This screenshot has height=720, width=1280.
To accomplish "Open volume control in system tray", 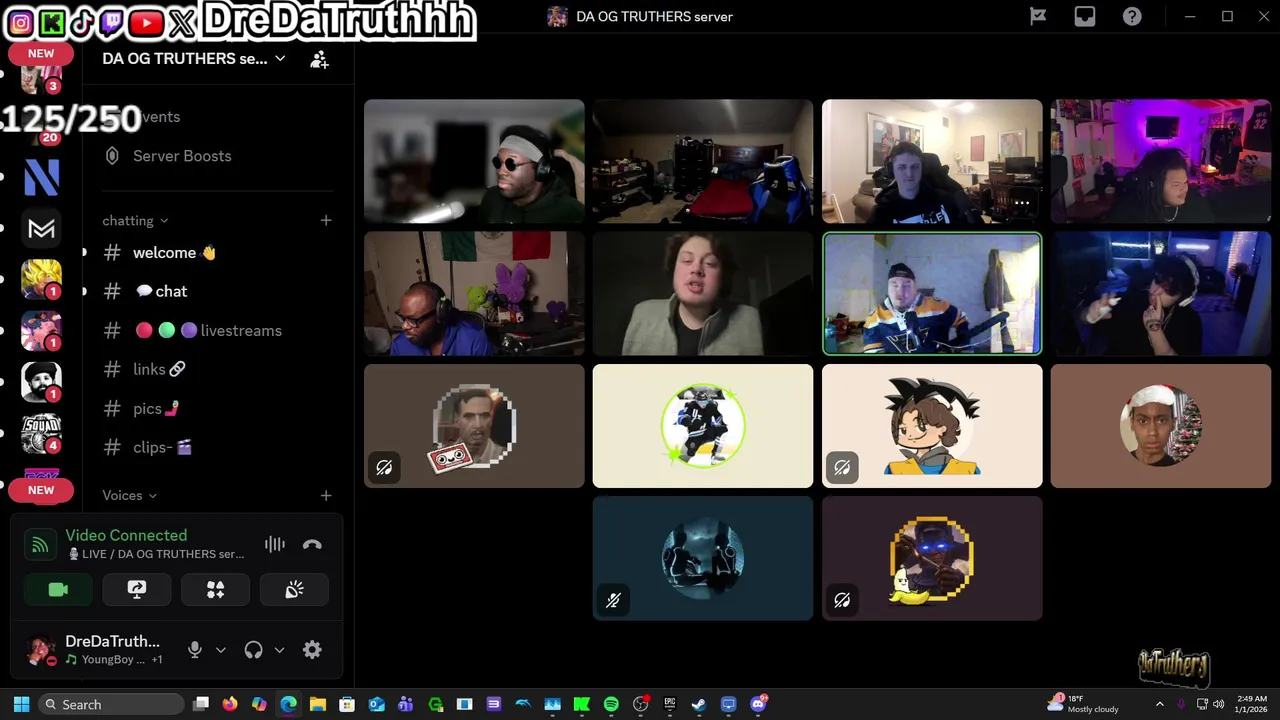I will (1219, 704).
